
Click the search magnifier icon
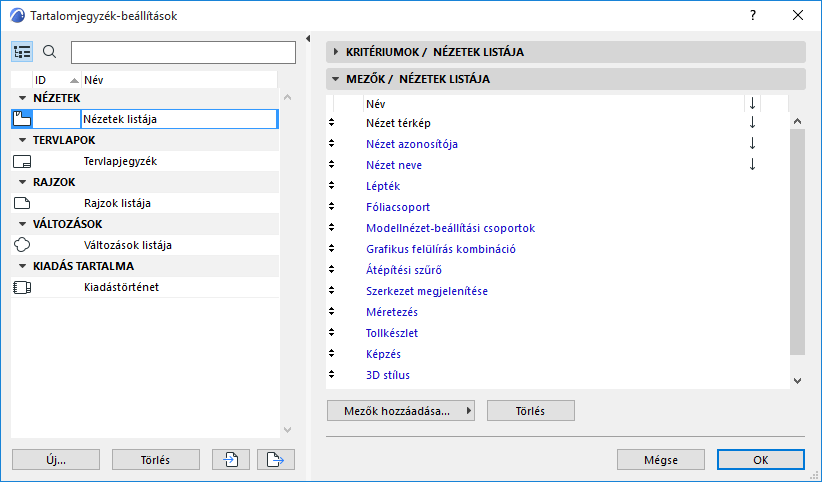coord(50,52)
